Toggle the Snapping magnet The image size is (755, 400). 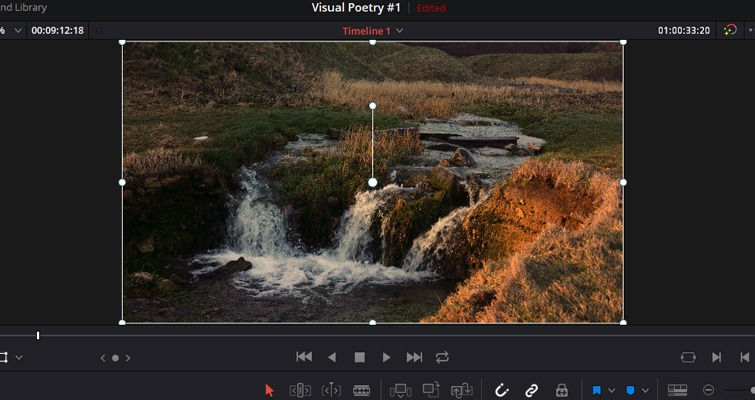pos(501,390)
